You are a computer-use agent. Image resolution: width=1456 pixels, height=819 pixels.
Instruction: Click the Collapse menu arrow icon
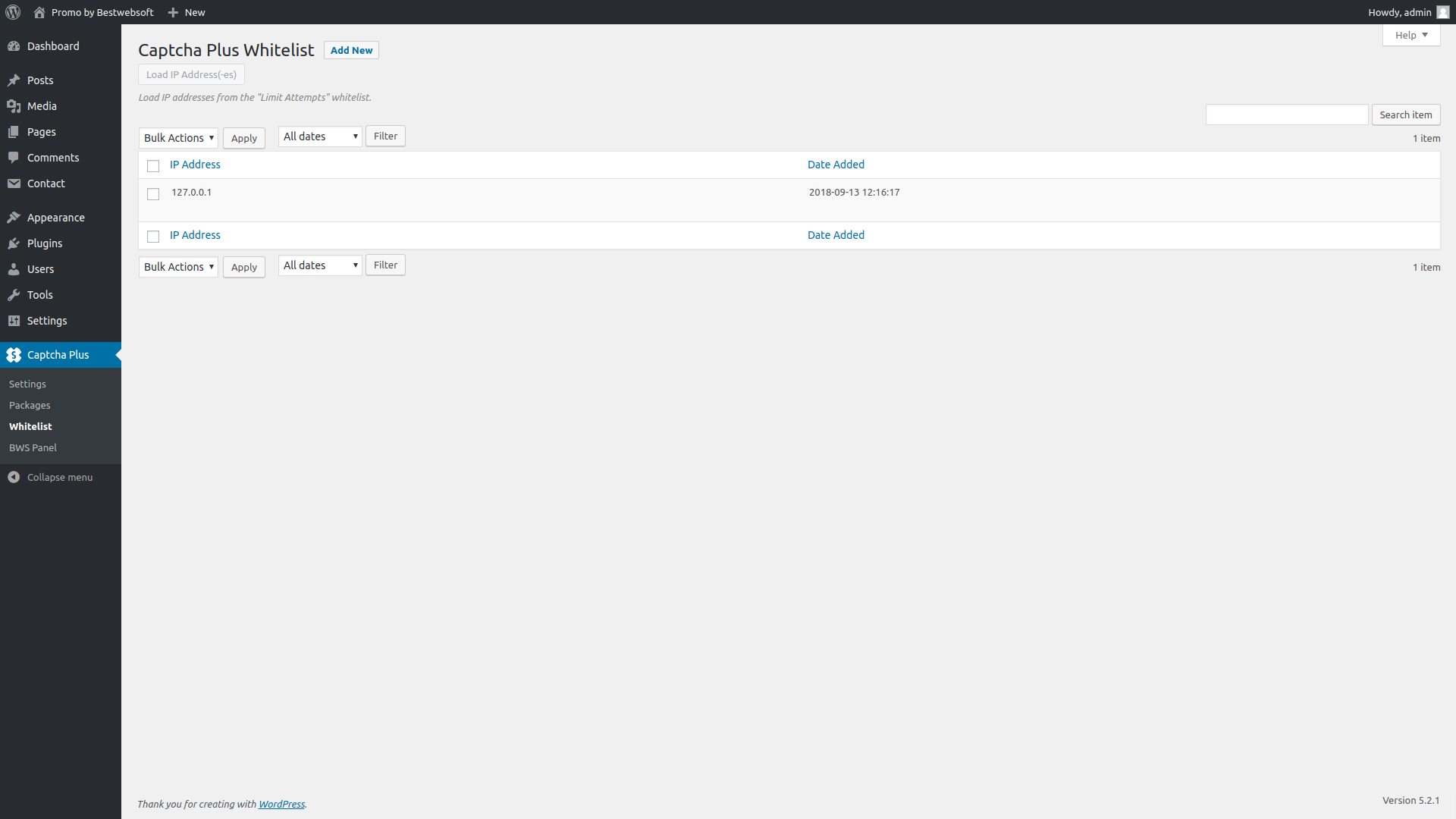pyautogui.click(x=14, y=477)
